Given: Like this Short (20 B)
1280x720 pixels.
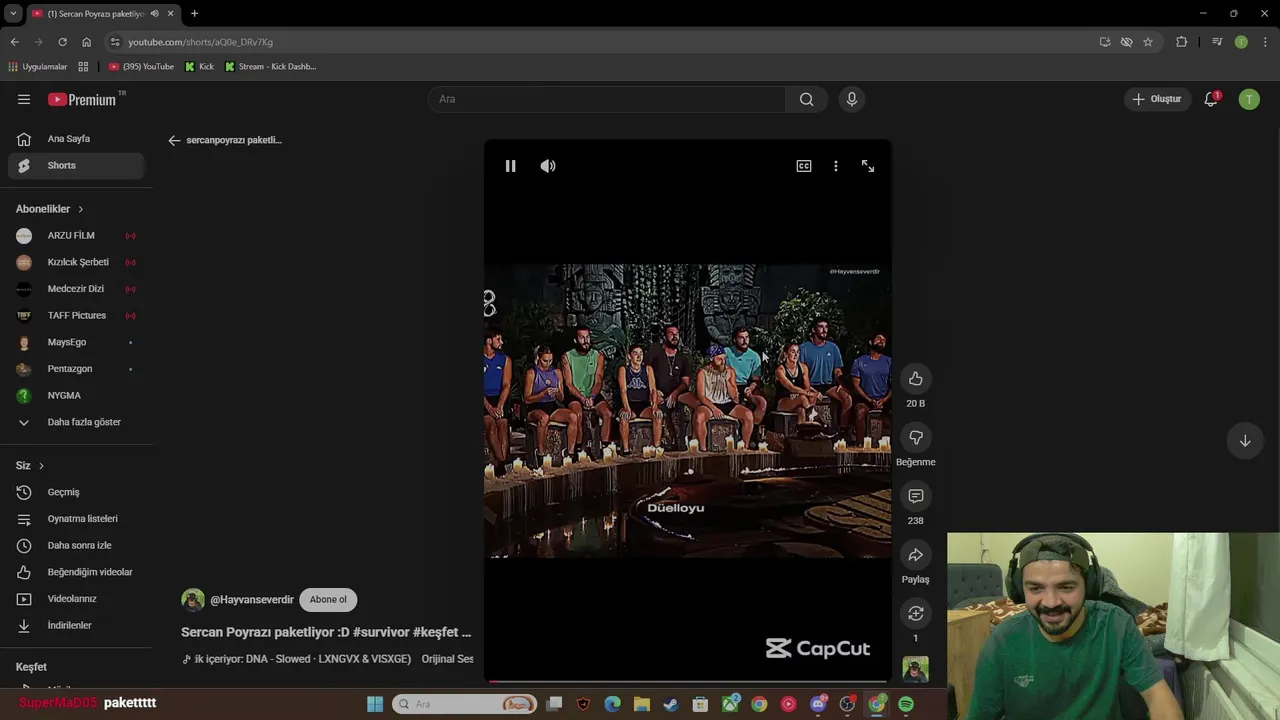Looking at the screenshot, I should pos(915,378).
